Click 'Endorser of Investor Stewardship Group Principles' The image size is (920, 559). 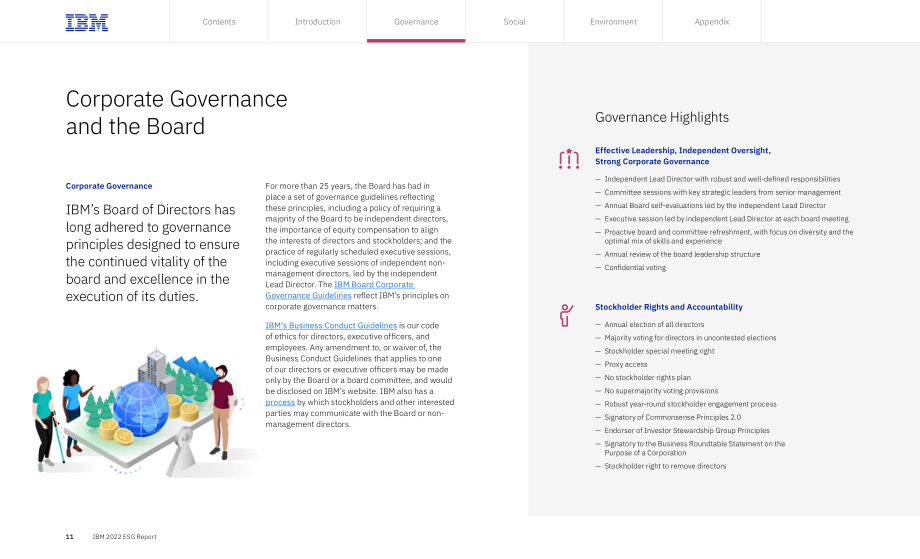click(687, 431)
